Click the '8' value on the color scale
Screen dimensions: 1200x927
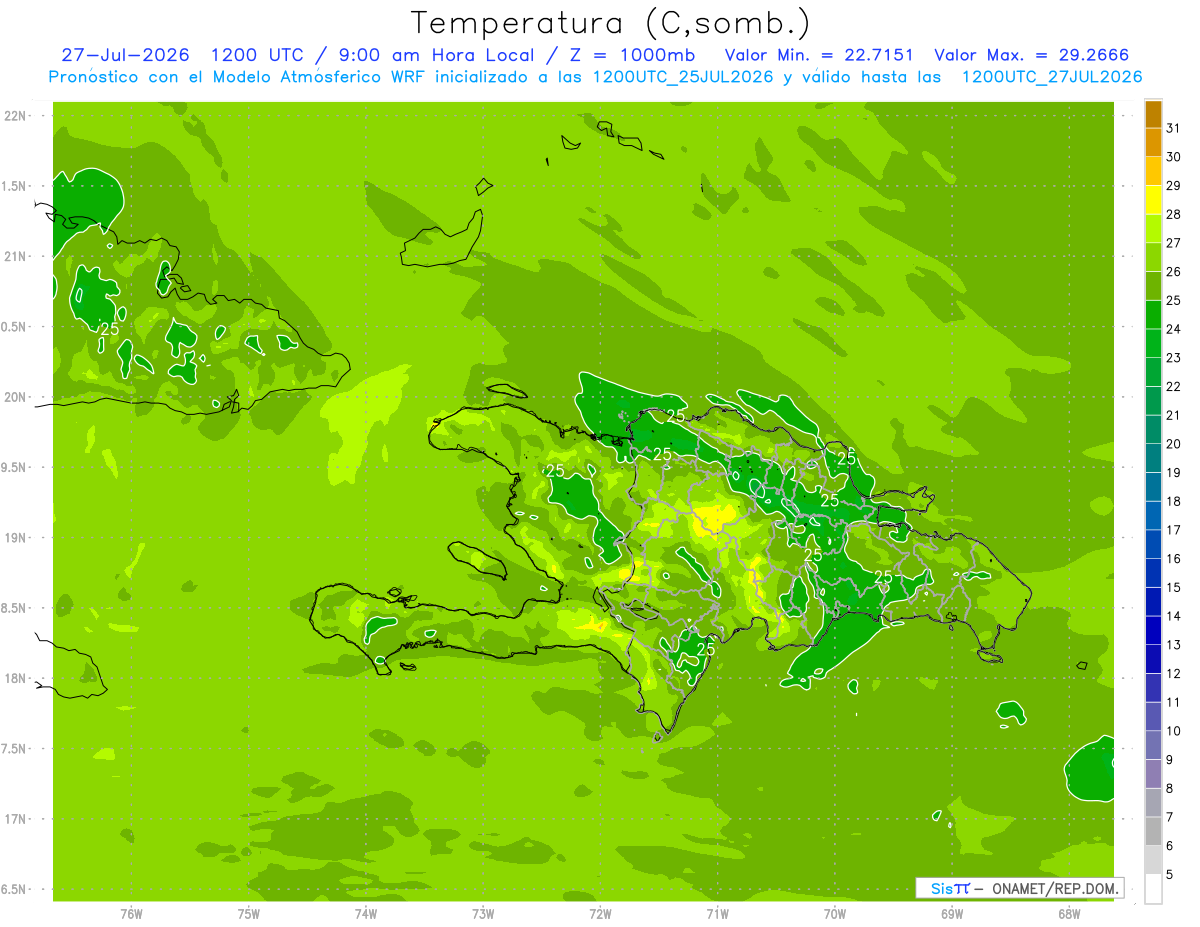tap(1169, 788)
